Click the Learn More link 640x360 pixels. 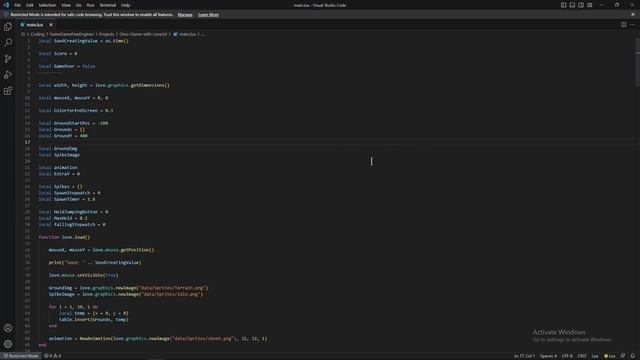pyautogui.click(x=208, y=15)
